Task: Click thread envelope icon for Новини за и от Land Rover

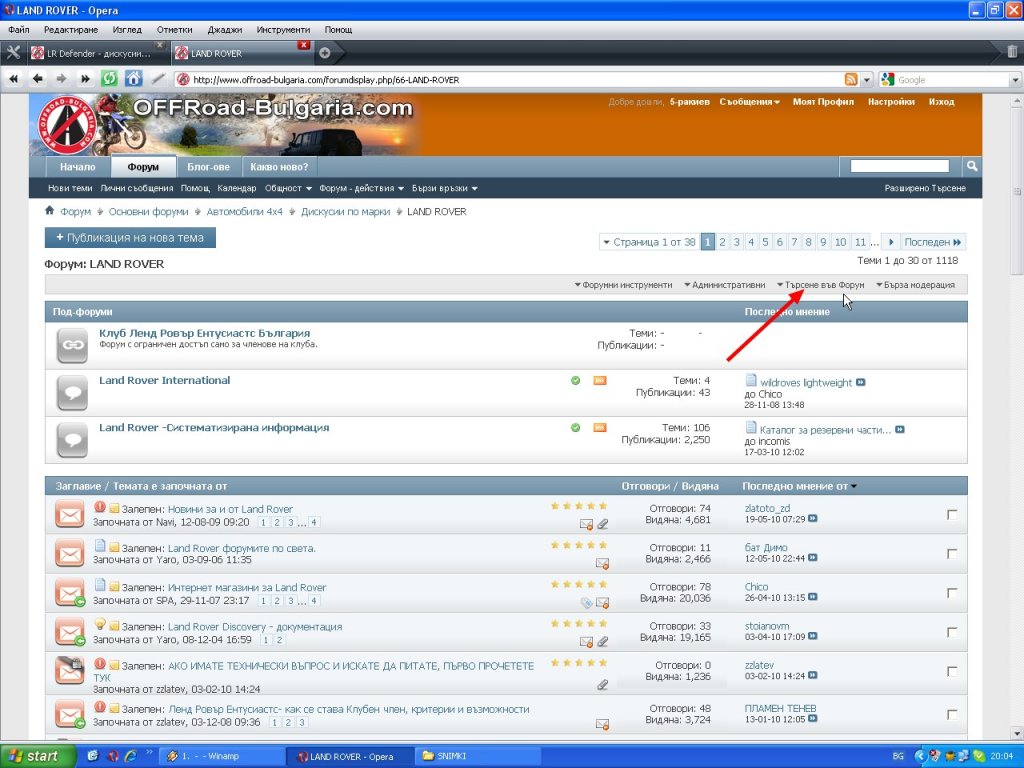Action: tap(69, 515)
